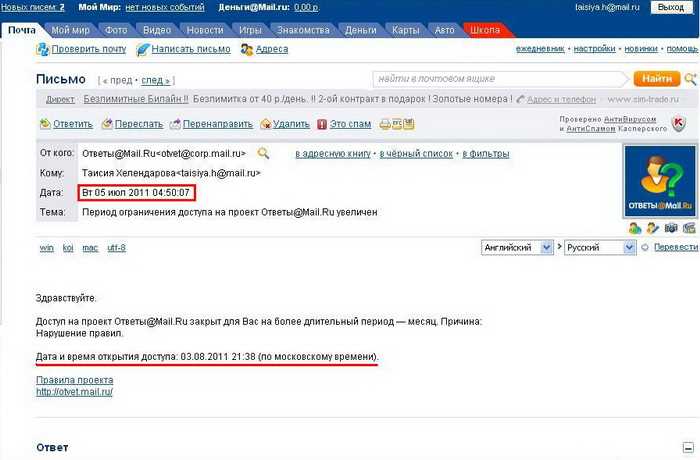
Task: Open the Русский target language dropdown
Action: (x=600, y=247)
